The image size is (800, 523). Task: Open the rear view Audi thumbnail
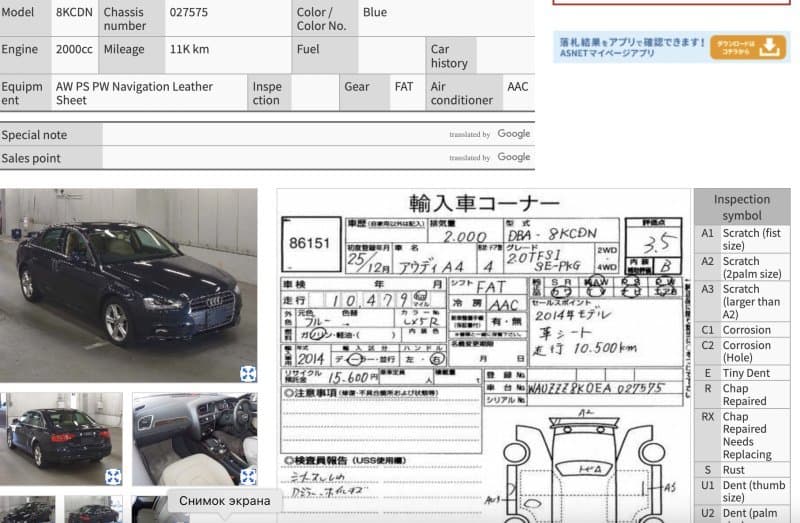click(x=61, y=439)
